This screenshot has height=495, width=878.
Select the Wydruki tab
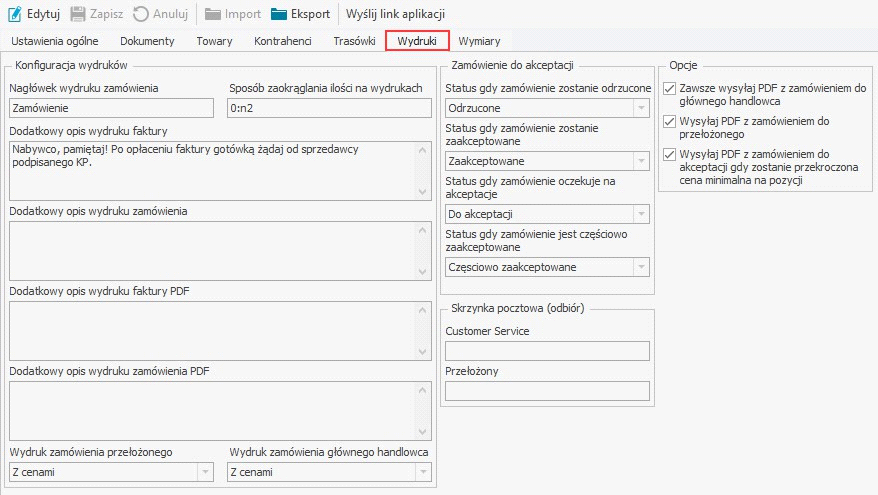click(417, 41)
